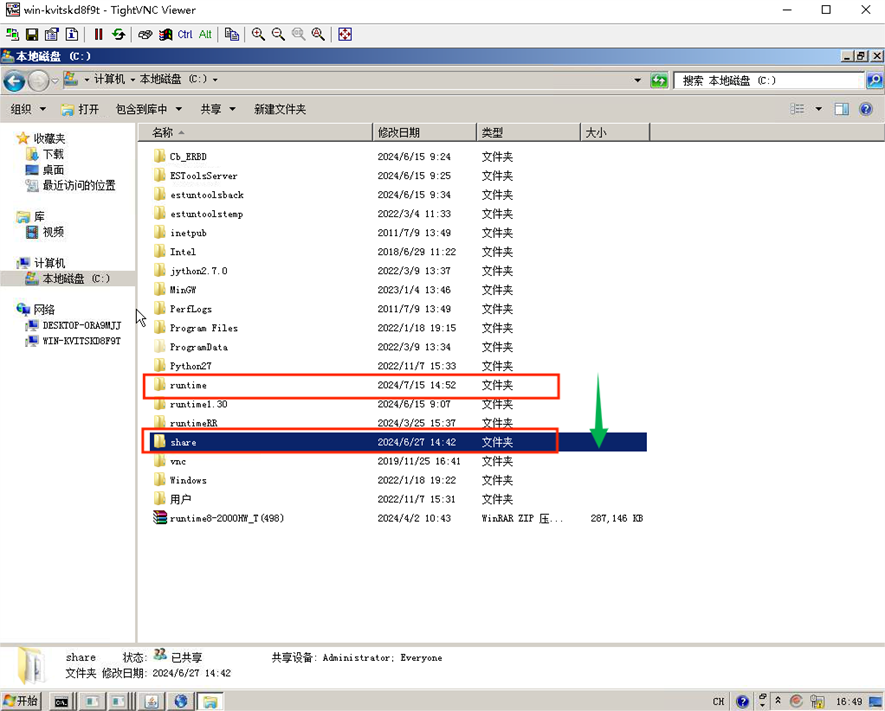This screenshot has width=885, height=711.
Task: Toggle the Alt key hold button
Action: [x=205, y=34]
